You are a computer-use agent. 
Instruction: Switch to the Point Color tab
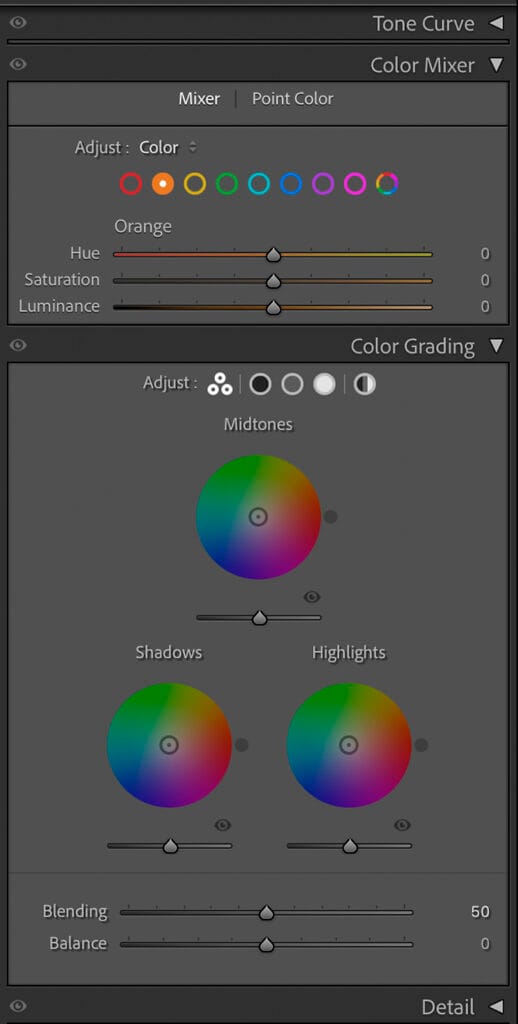(x=293, y=99)
